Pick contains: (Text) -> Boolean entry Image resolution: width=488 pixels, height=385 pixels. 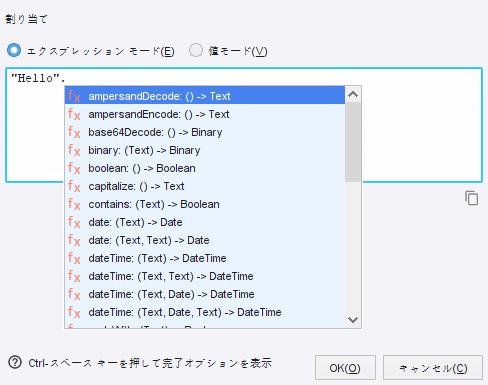205,204
